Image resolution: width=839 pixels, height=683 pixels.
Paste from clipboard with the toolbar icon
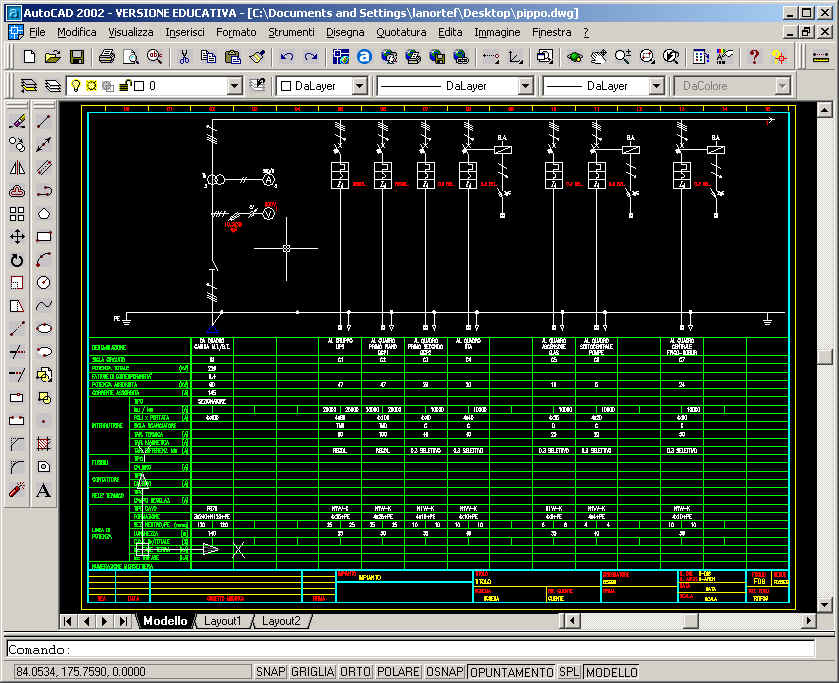232,57
